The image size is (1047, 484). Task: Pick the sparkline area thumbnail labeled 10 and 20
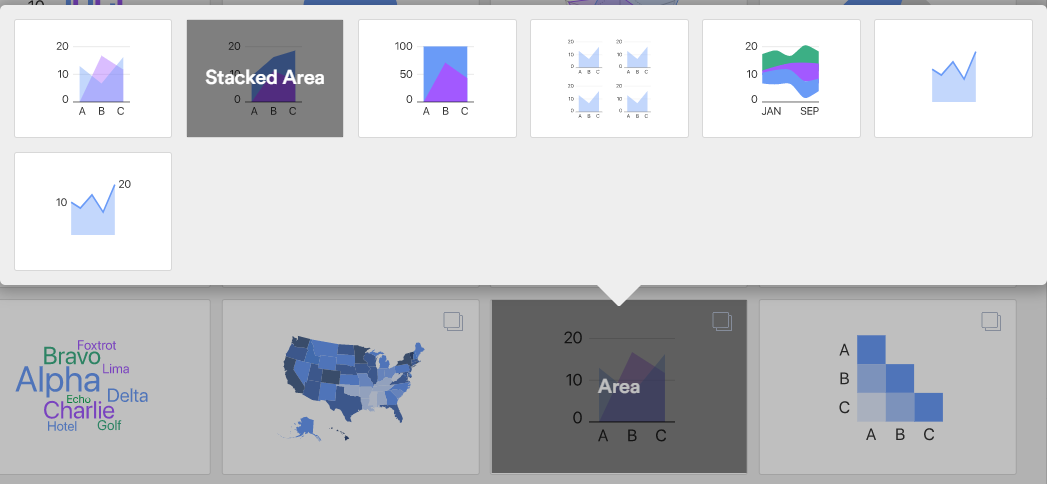click(x=93, y=212)
